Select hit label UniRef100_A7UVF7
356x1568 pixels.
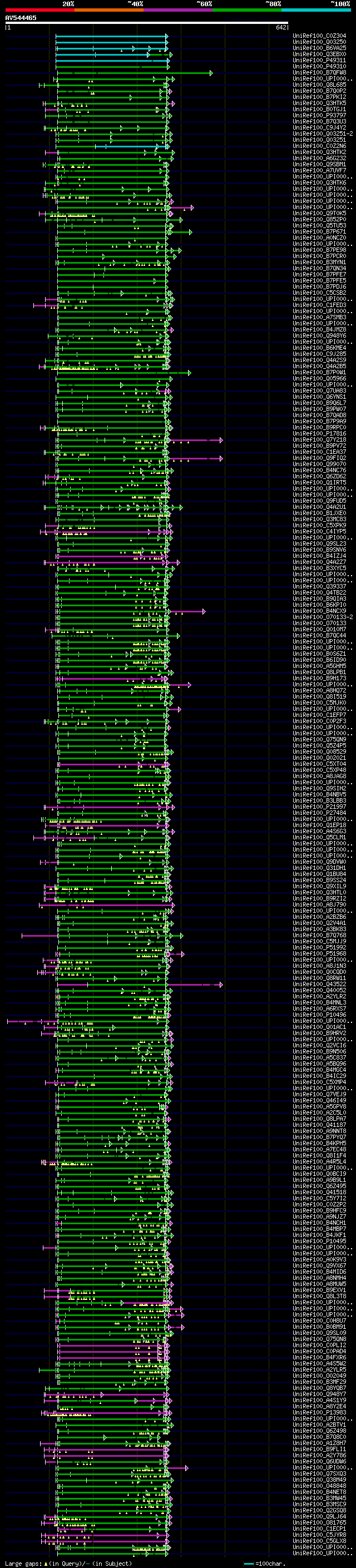(319, 170)
